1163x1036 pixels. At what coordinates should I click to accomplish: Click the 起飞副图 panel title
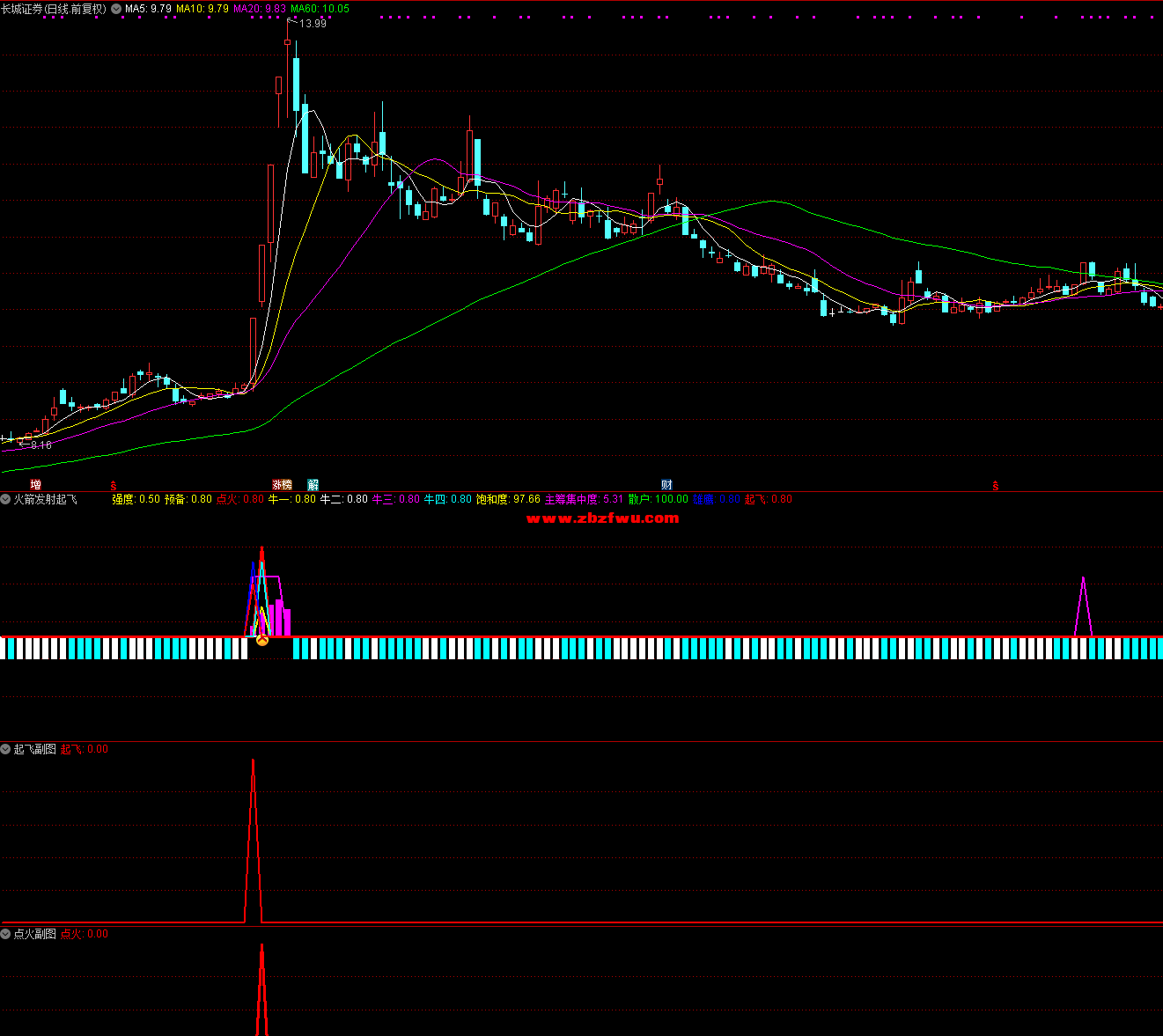[34, 749]
